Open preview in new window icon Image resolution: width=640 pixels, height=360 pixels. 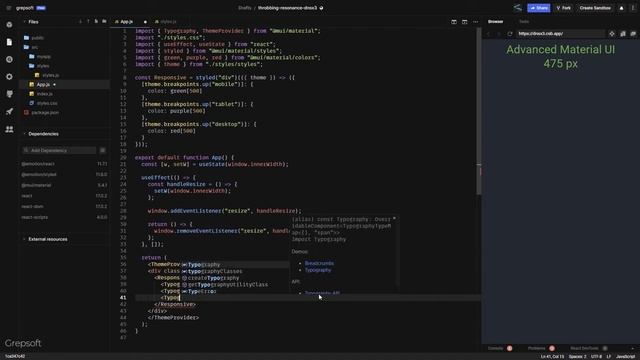pyautogui.click(x=633, y=34)
